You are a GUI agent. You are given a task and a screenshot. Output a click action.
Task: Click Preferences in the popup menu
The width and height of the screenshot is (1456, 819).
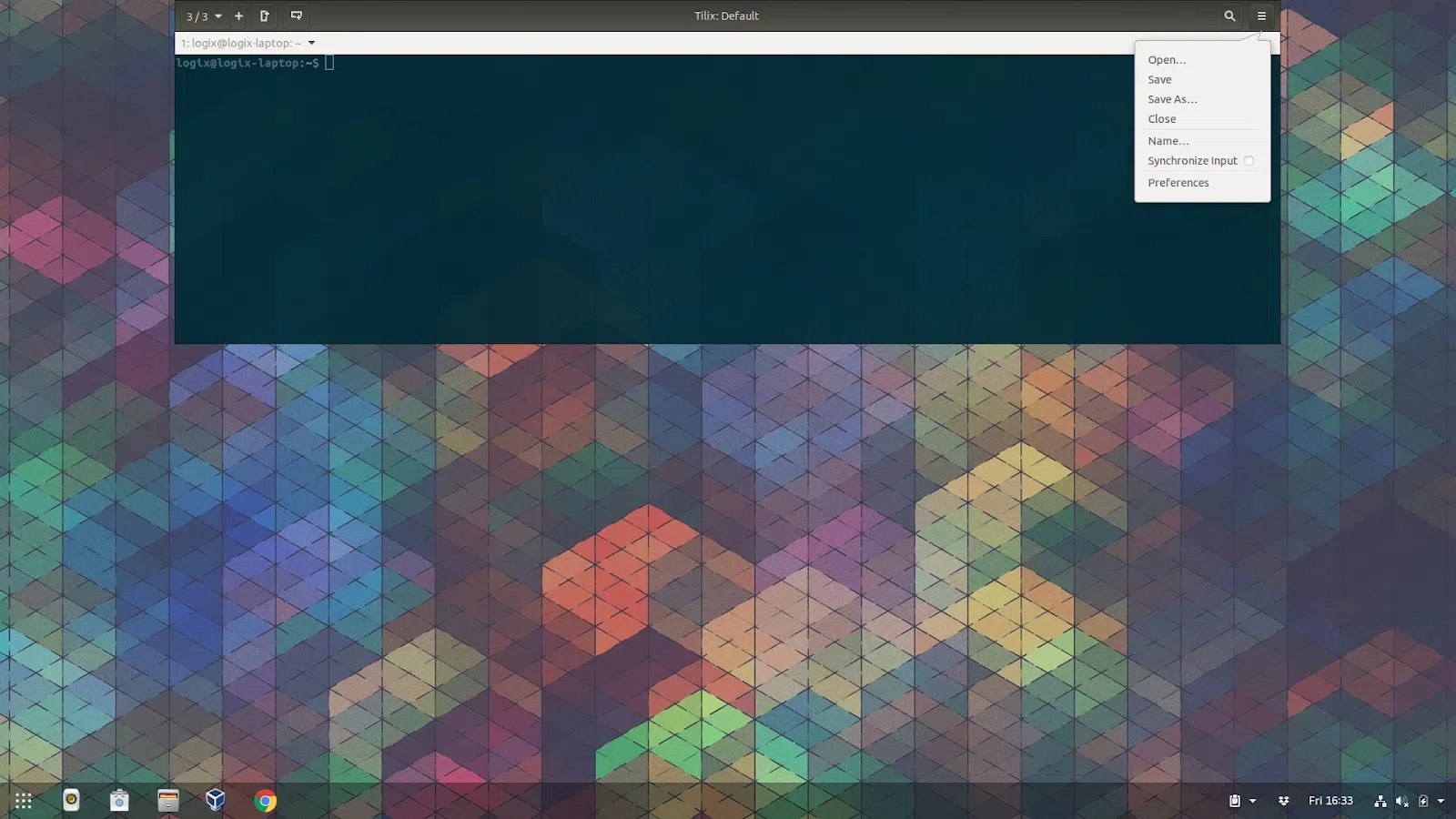pyautogui.click(x=1178, y=183)
